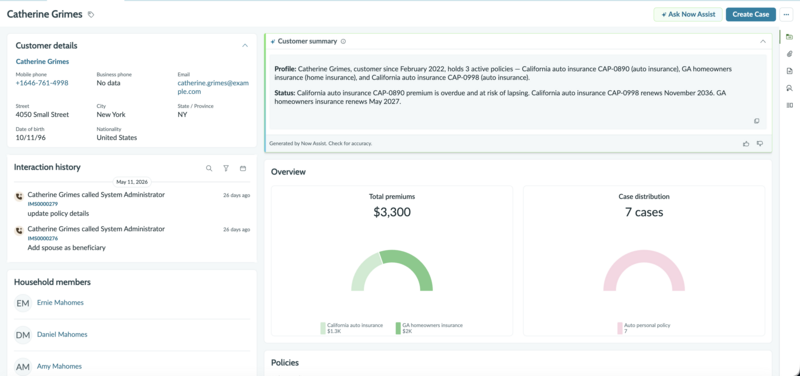This screenshot has height=376, width=800.
Task: Collapse the Customer summary card
Action: [x=763, y=41]
